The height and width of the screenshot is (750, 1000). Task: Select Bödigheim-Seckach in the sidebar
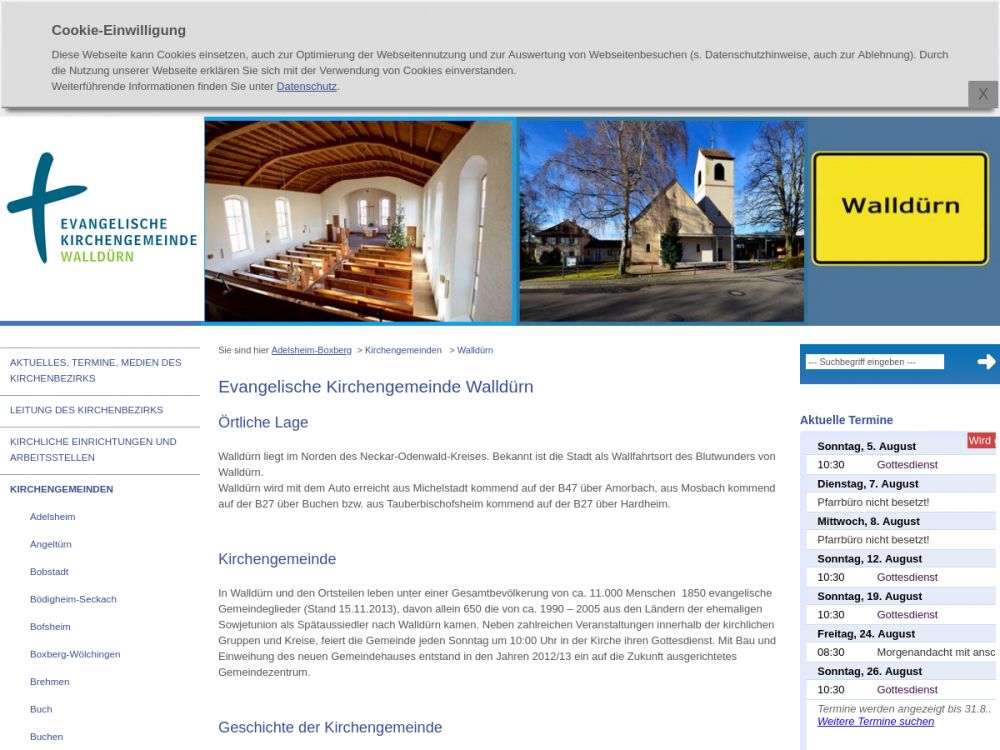(x=73, y=599)
